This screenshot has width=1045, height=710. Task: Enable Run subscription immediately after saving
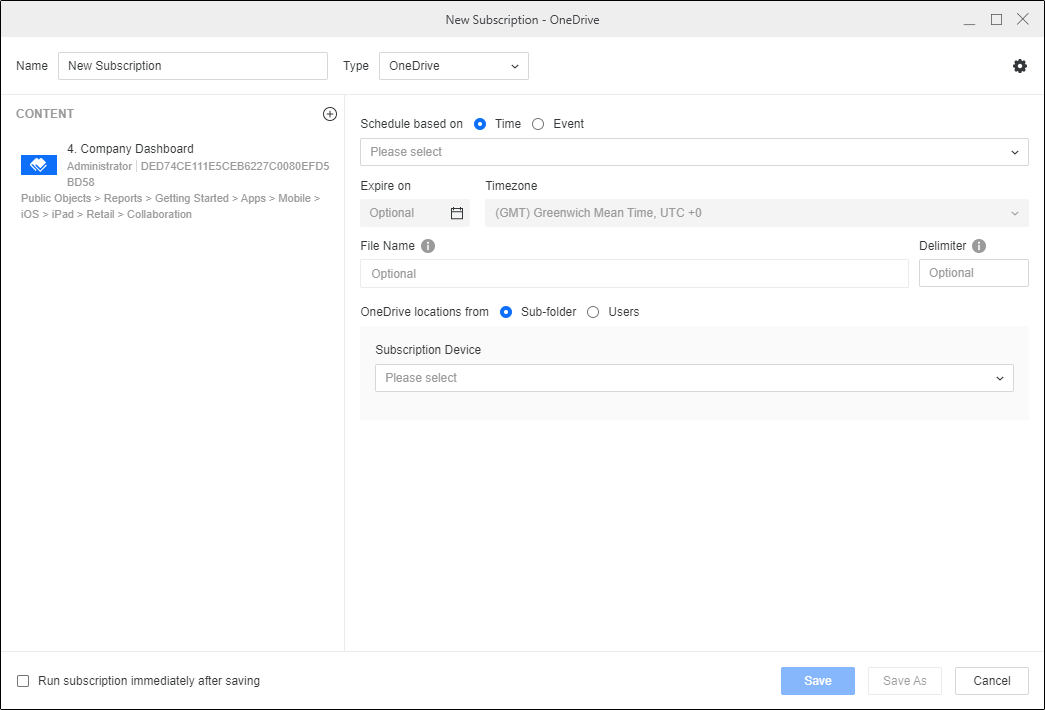(23, 681)
